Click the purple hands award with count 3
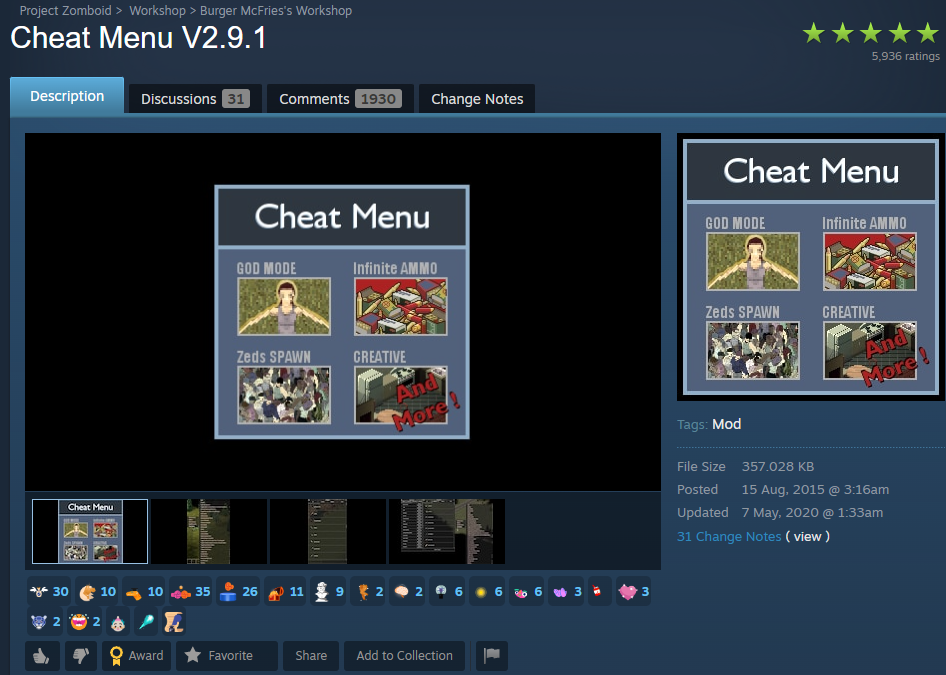 point(567,592)
